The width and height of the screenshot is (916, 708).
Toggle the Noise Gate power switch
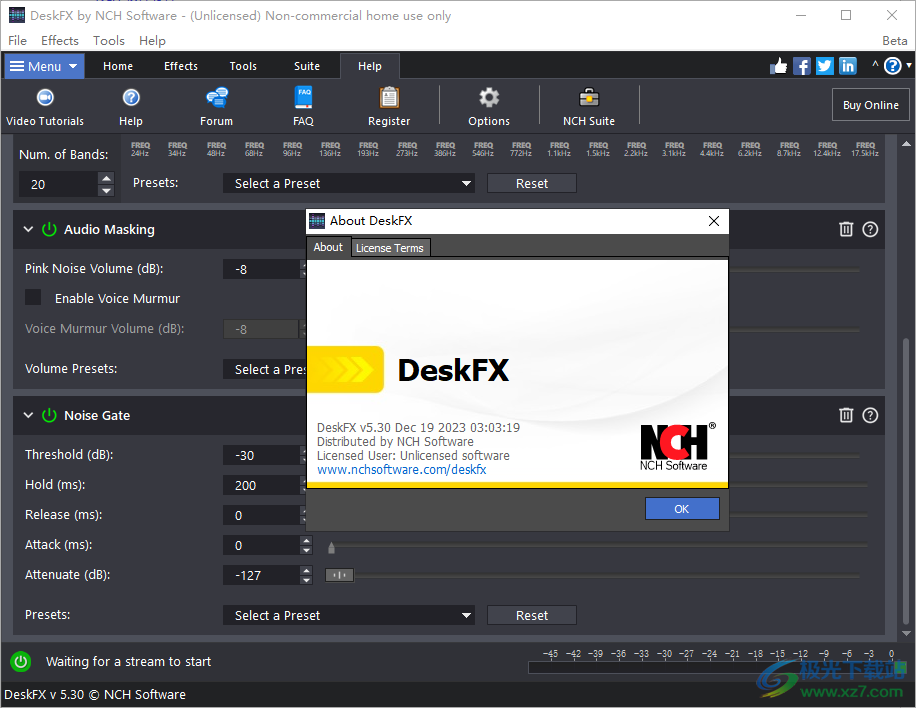[49, 415]
